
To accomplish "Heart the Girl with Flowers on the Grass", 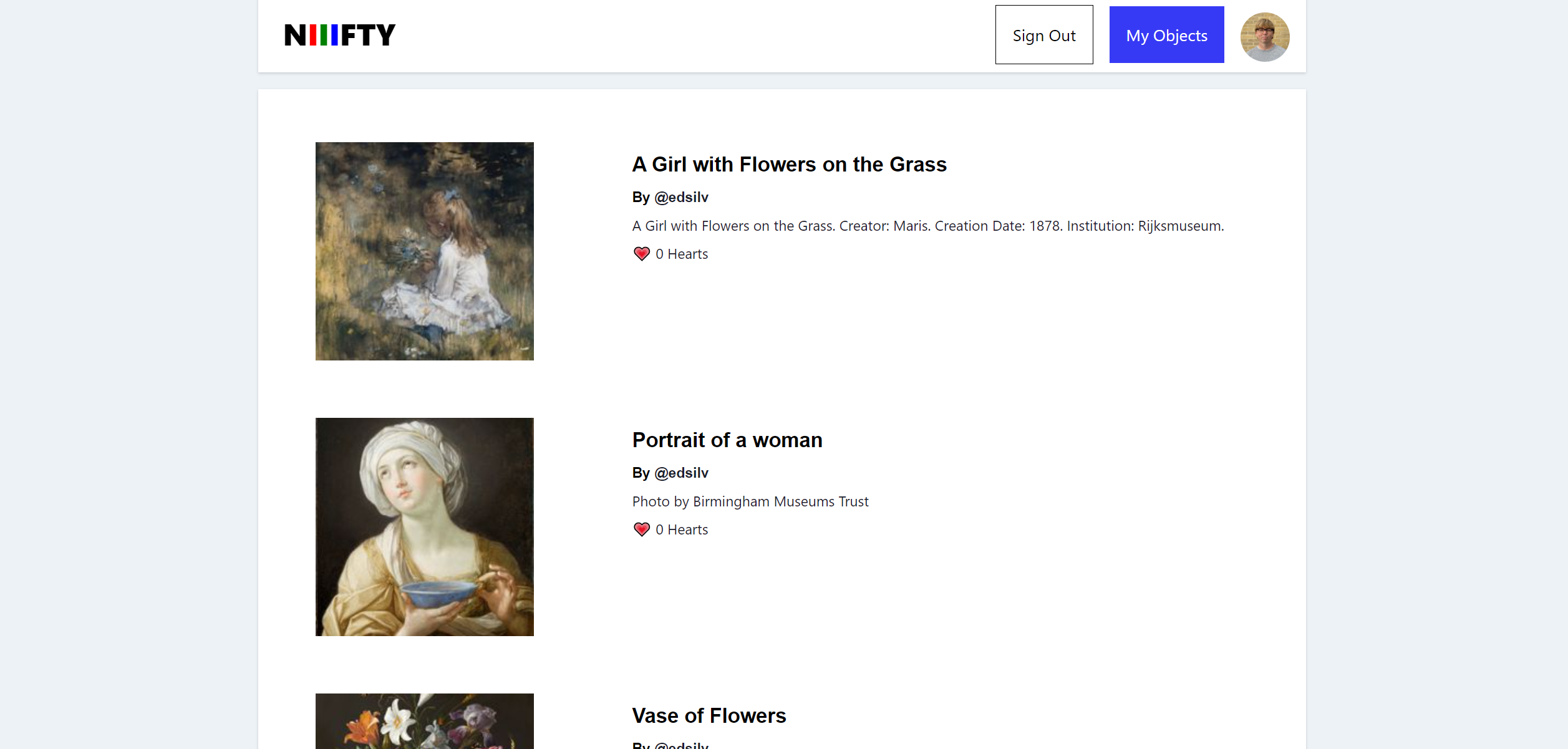I will click(642, 254).
